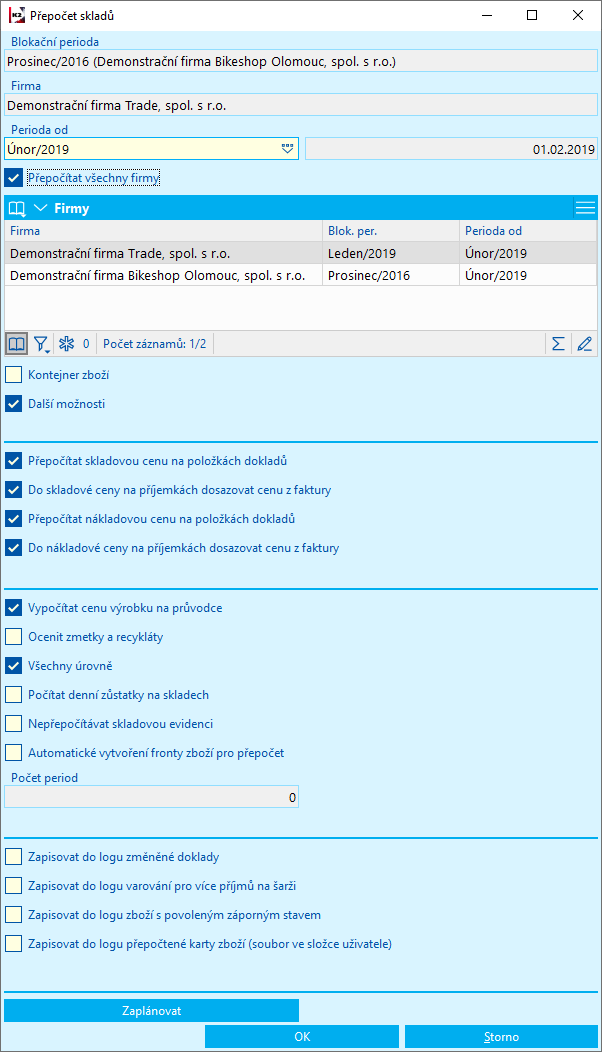Toggle Do skladové ceny na příjemkách checkbox

13,490
